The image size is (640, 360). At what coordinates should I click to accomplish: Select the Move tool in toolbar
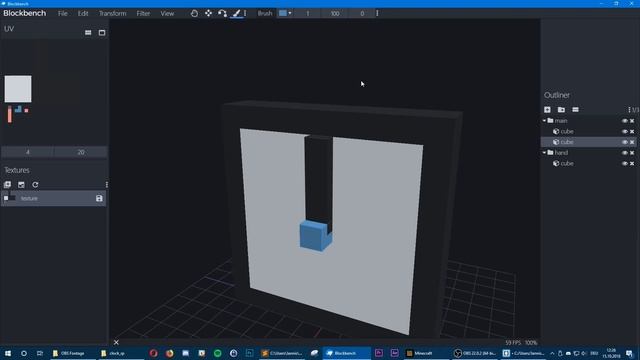tap(209, 13)
